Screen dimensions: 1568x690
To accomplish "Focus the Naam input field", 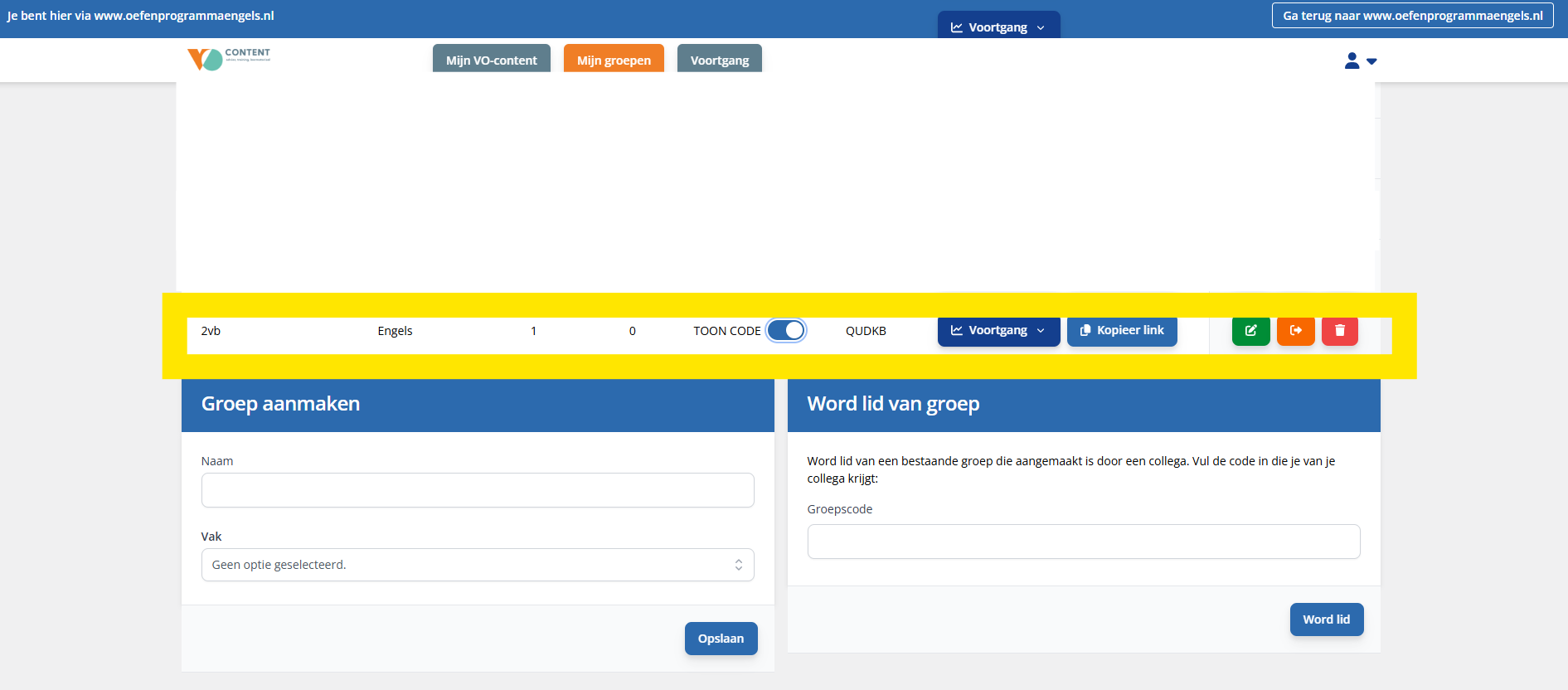I will pyautogui.click(x=478, y=490).
